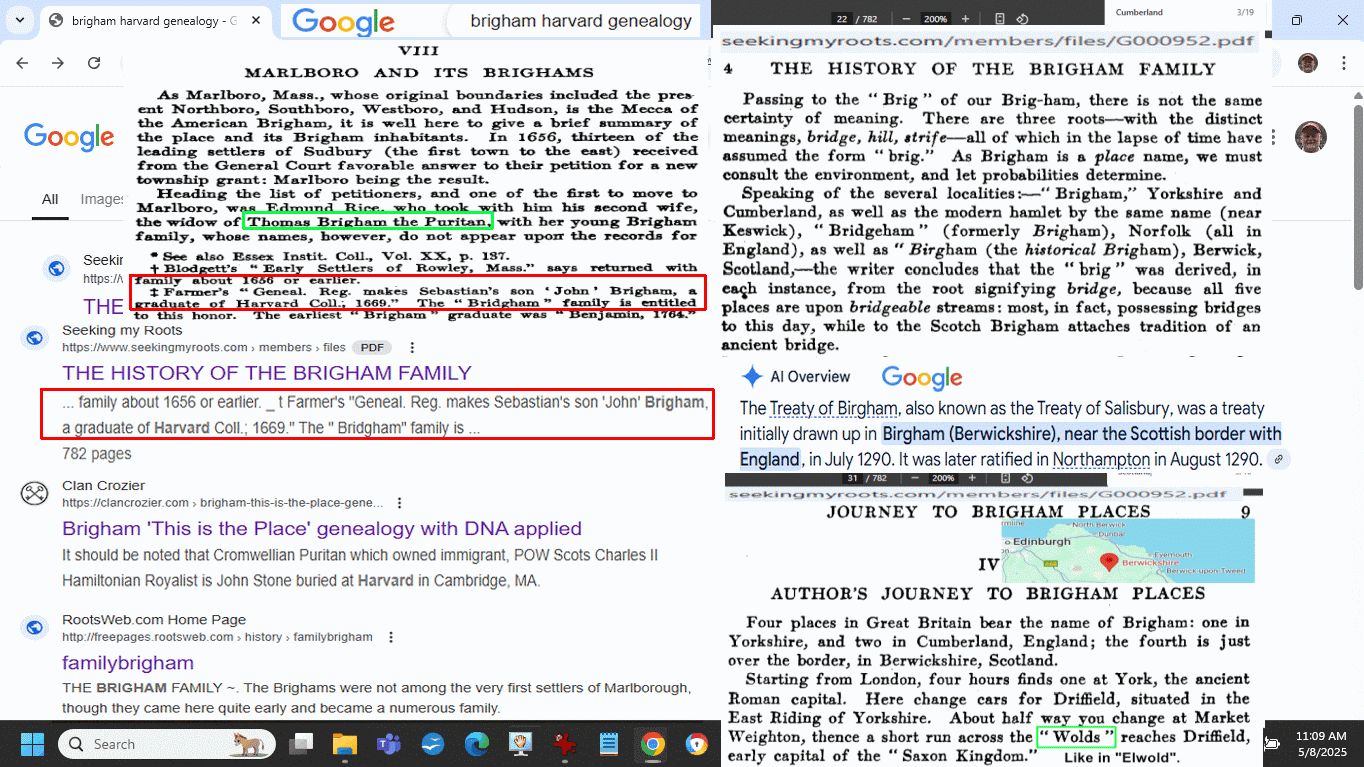The image size is (1364, 767).
Task: Zoom in the PDF with plus button
Action: [x=965, y=18]
